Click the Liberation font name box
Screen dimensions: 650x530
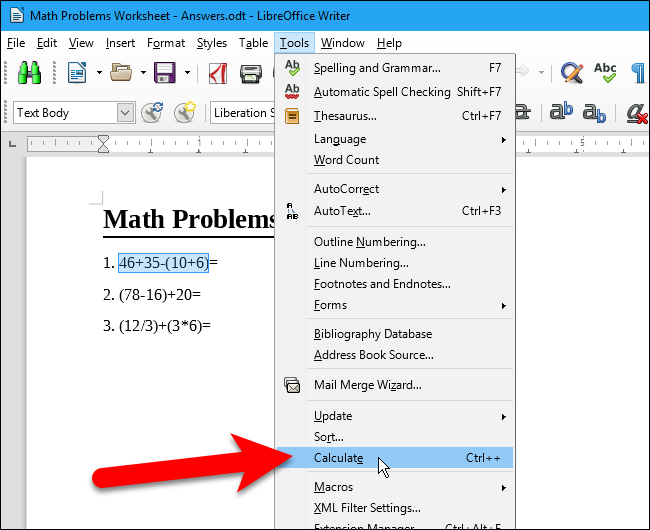(243, 113)
